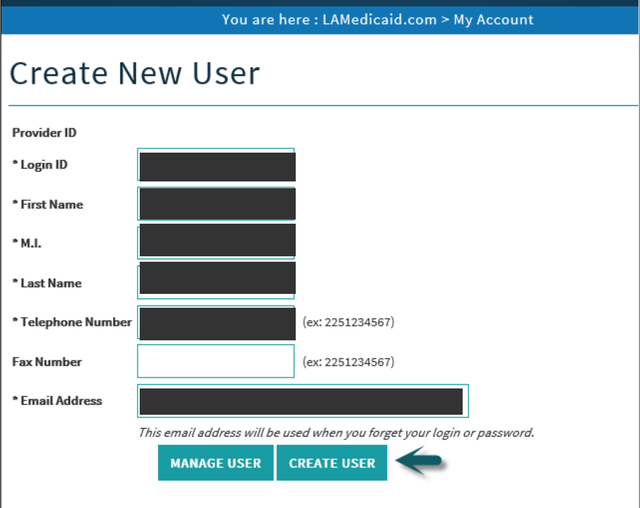This screenshot has width=640, height=508.
Task: Click the '* Last Name' label
Action: coord(47,283)
